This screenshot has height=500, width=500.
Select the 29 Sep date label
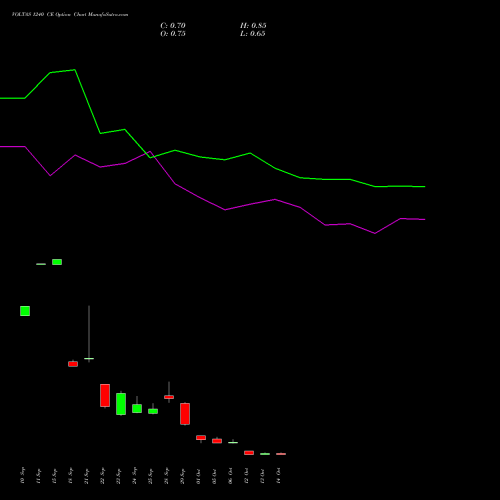(182, 476)
